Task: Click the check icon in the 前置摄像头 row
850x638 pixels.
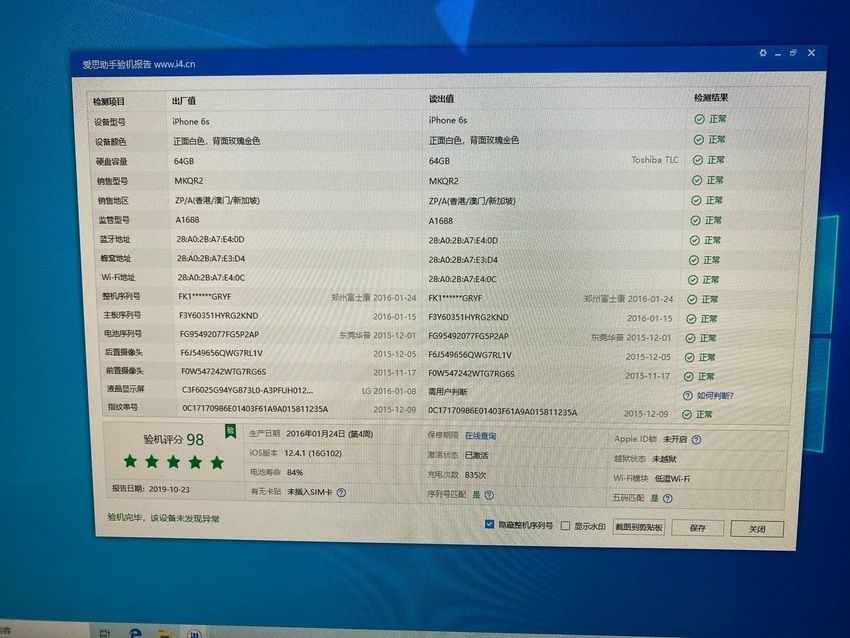Action: click(688, 377)
